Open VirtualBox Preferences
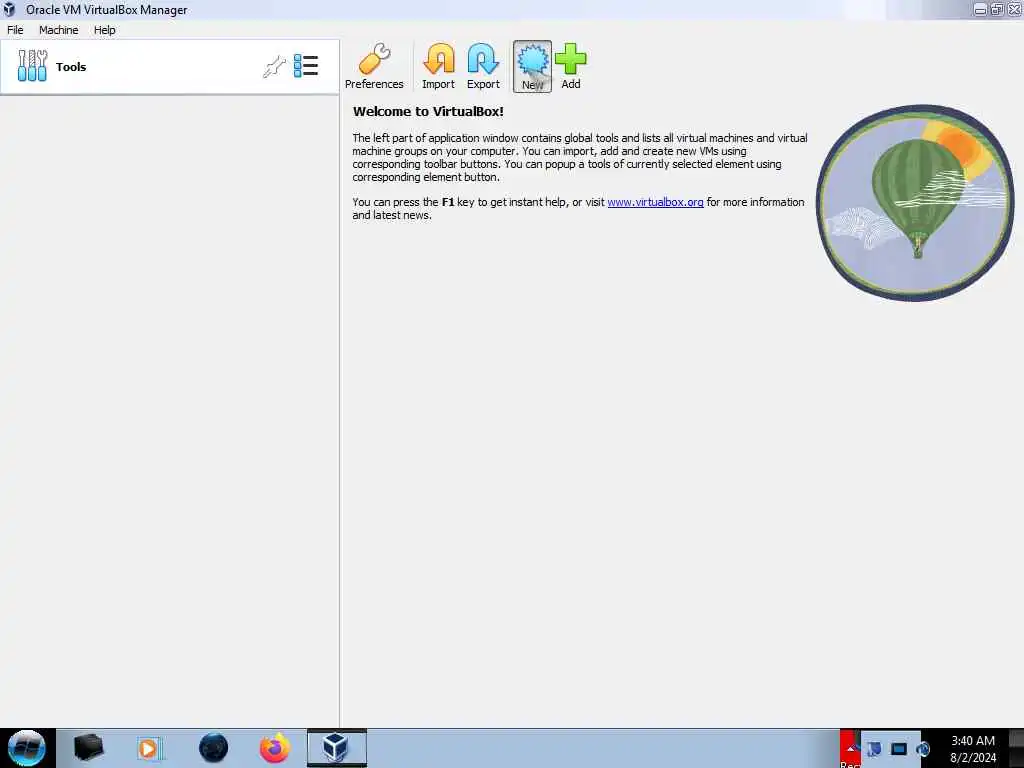This screenshot has width=1024, height=768. pos(374,67)
